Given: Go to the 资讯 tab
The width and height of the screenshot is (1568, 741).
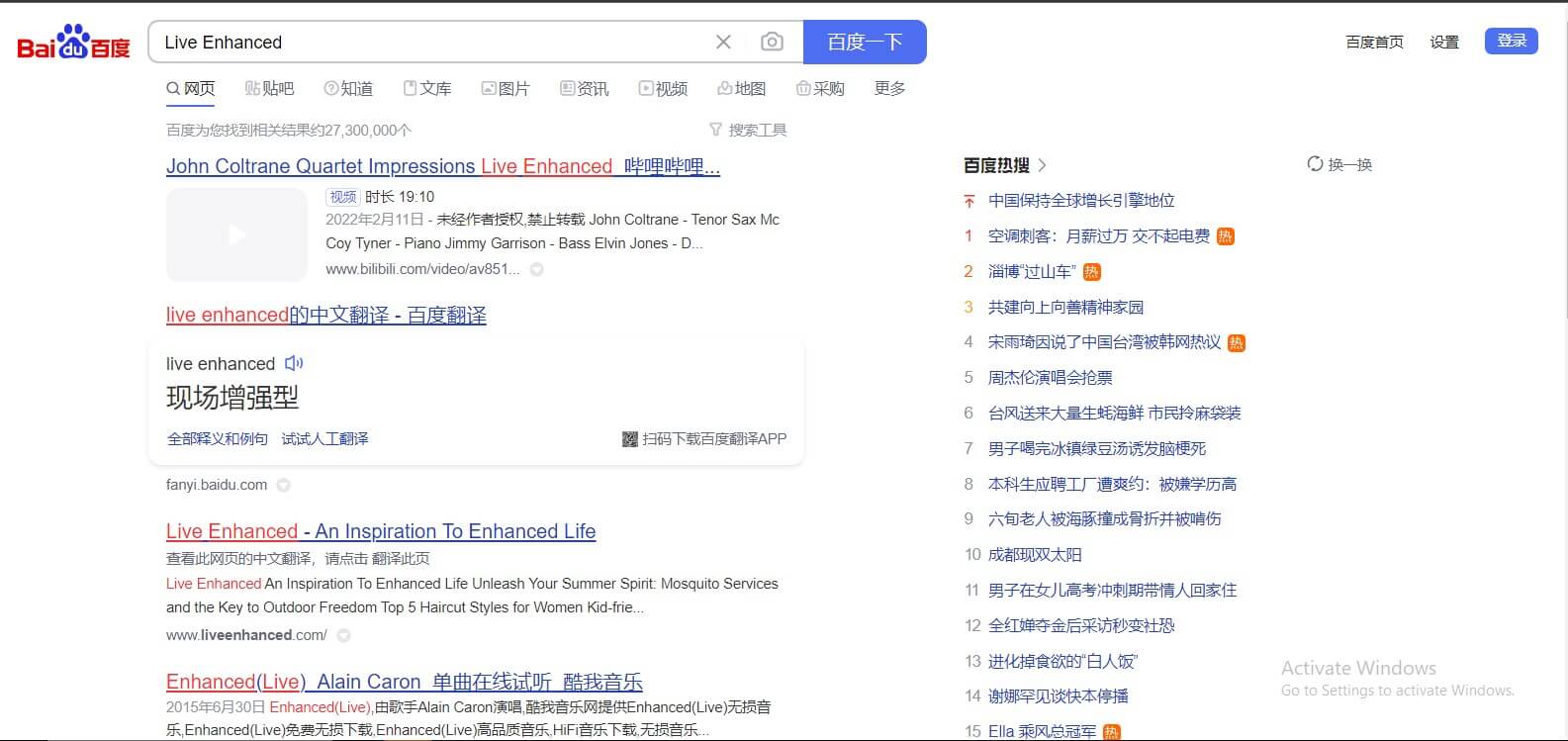Looking at the screenshot, I should coord(585,88).
